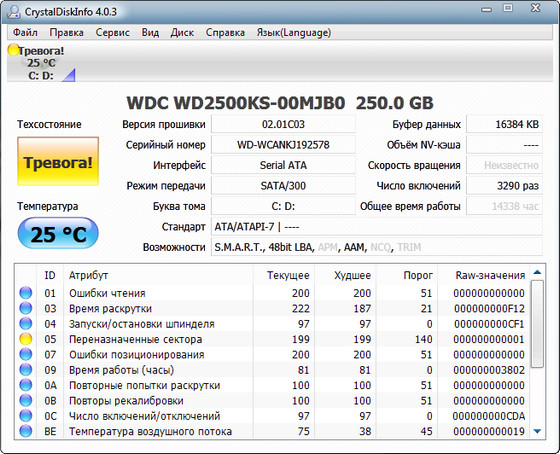Open the Диск menu

(x=182, y=33)
